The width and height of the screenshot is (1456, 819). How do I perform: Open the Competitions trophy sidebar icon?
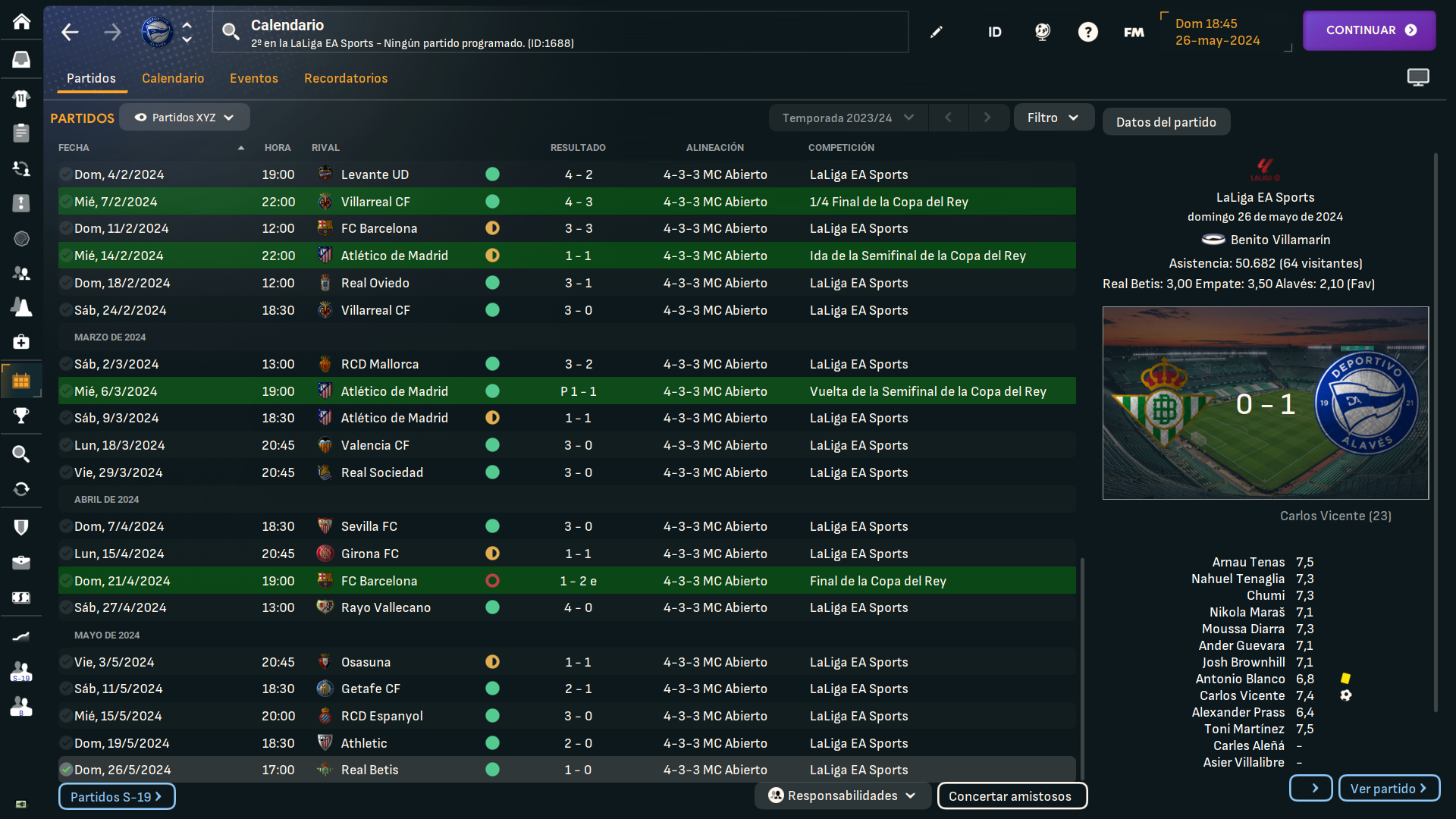[21, 415]
